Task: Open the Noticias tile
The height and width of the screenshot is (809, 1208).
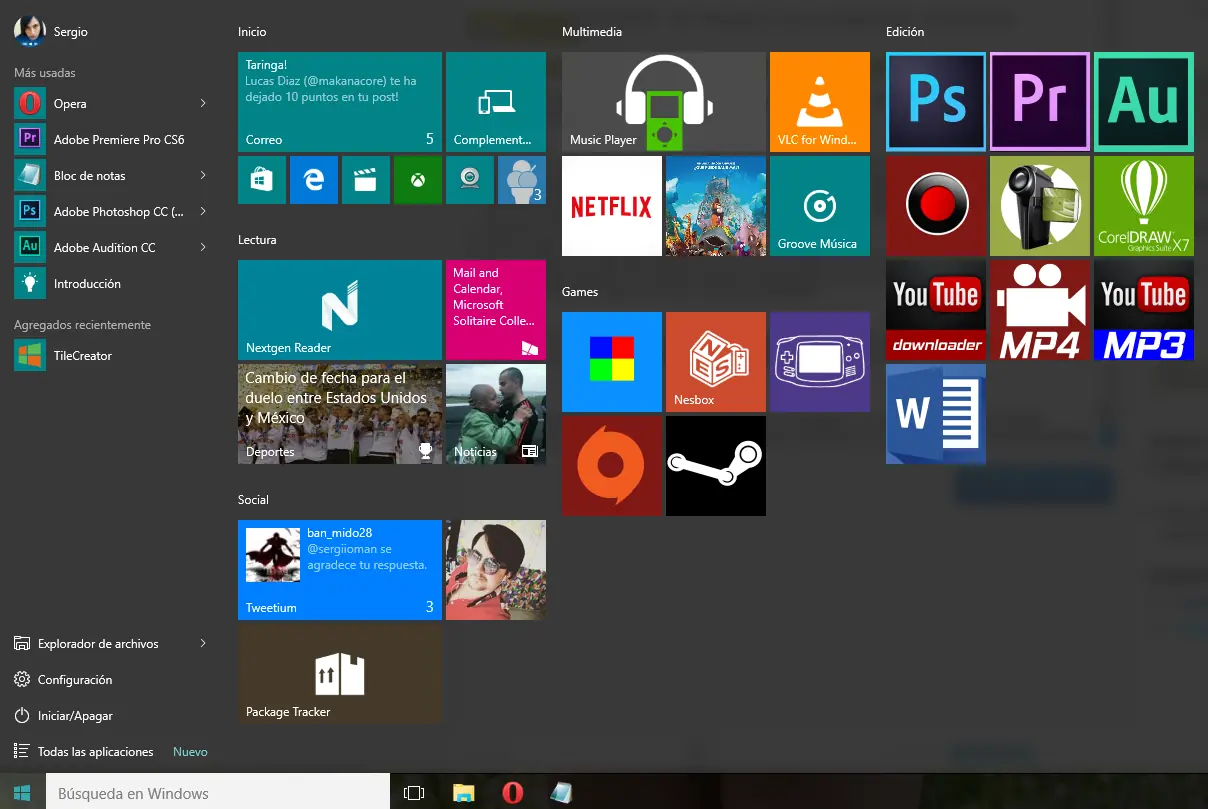Action: (496, 414)
